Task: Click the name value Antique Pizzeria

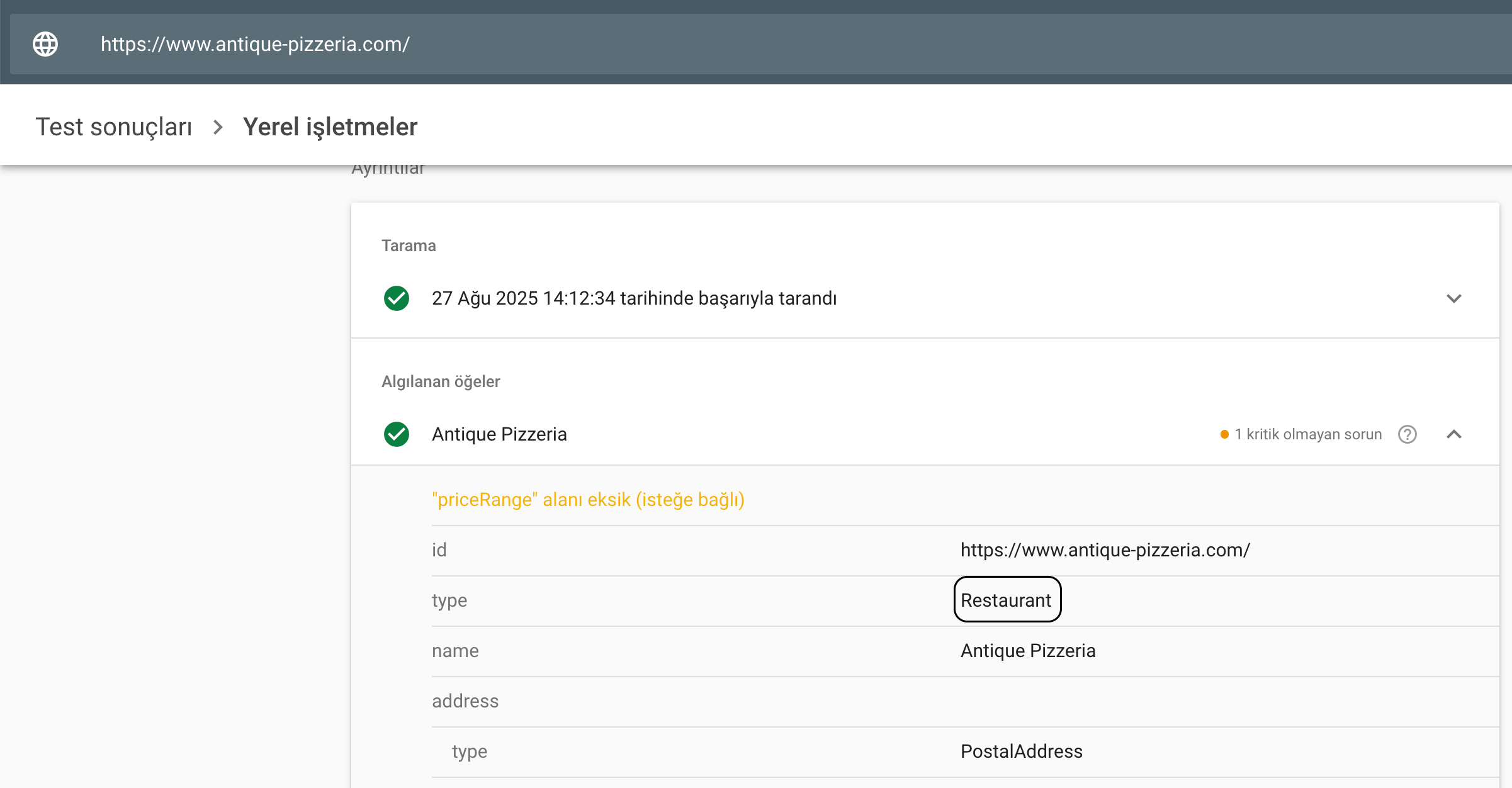Action: [1028, 651]
